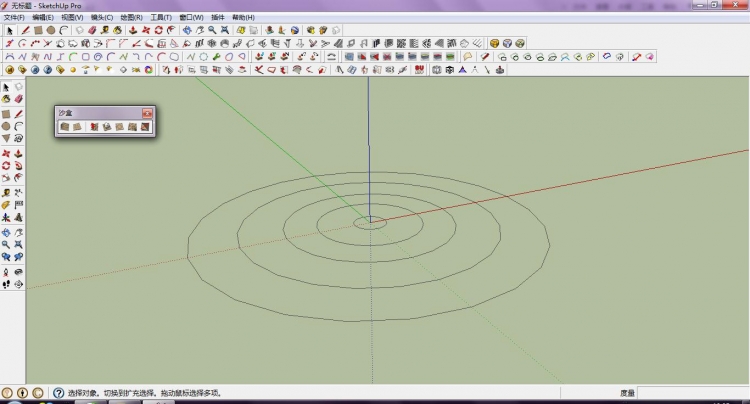Select the Eraser tool in left palette

pyautogui.click(x=18, y=99)
